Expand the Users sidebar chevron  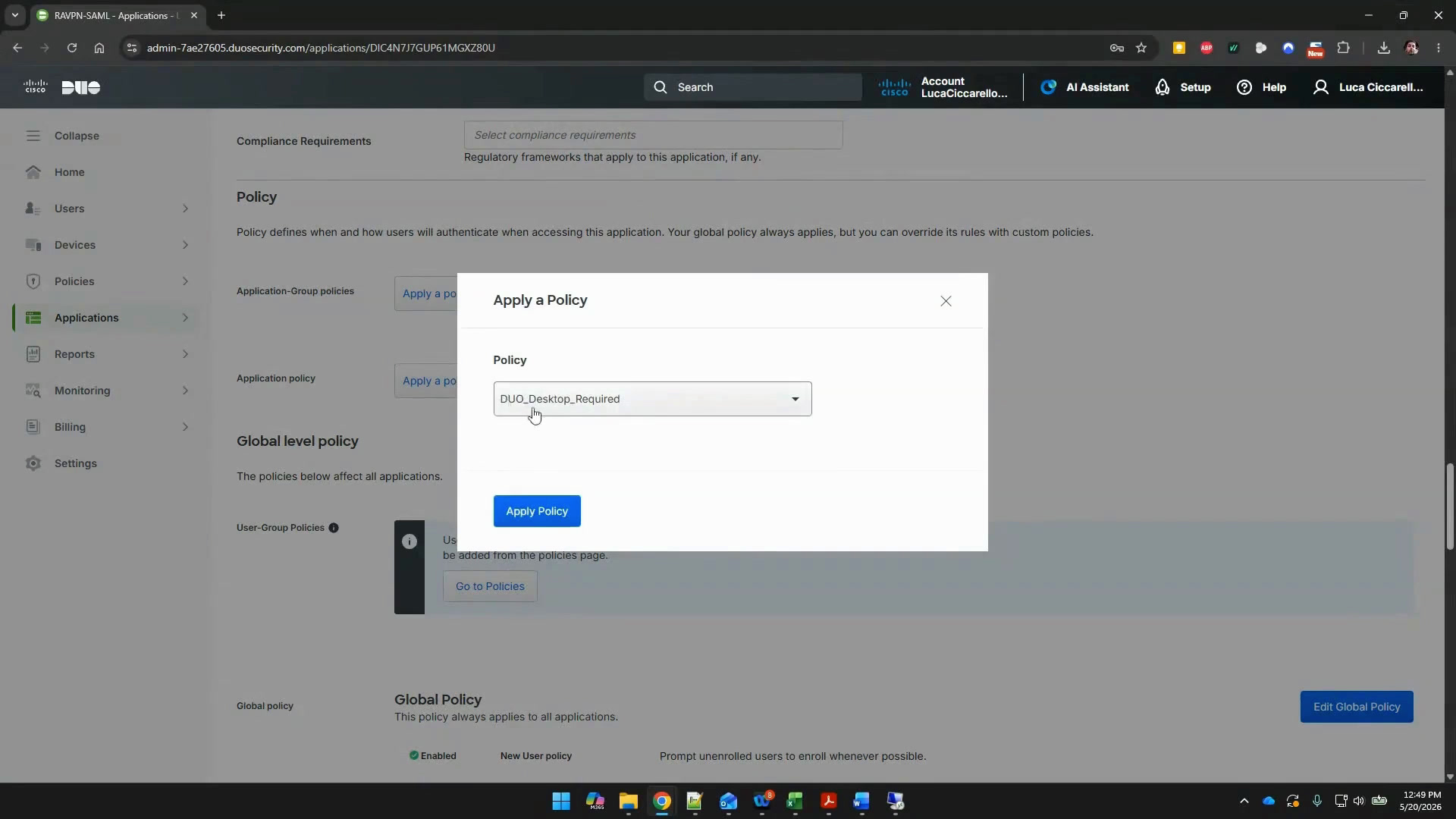click(x=185, y=209)
